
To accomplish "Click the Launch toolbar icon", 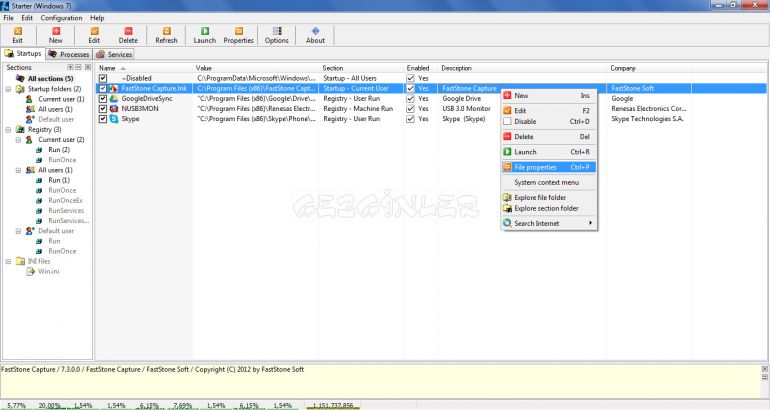I will pyautogui.click(x=205, y=31).
